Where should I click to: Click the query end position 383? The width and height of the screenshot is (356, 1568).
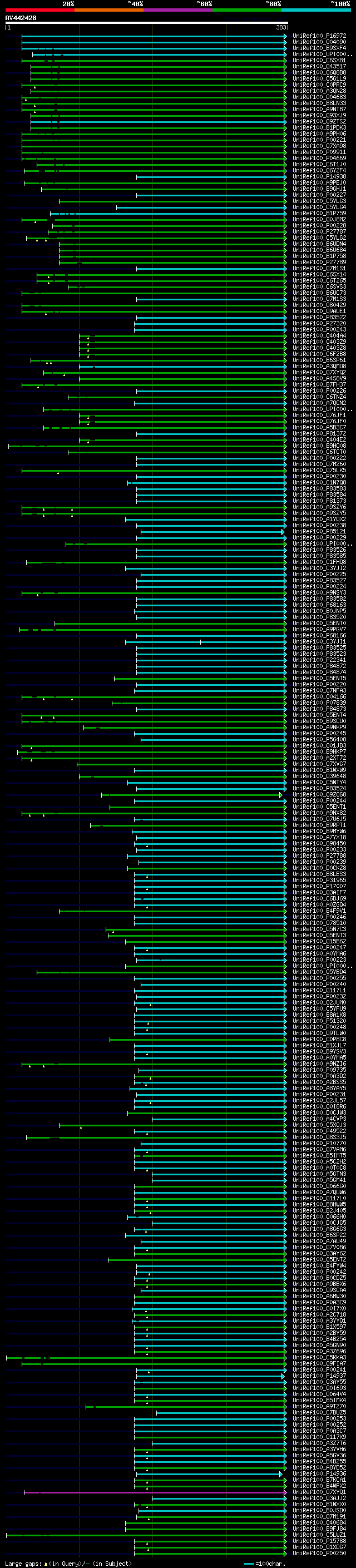(x=280, y=27)
